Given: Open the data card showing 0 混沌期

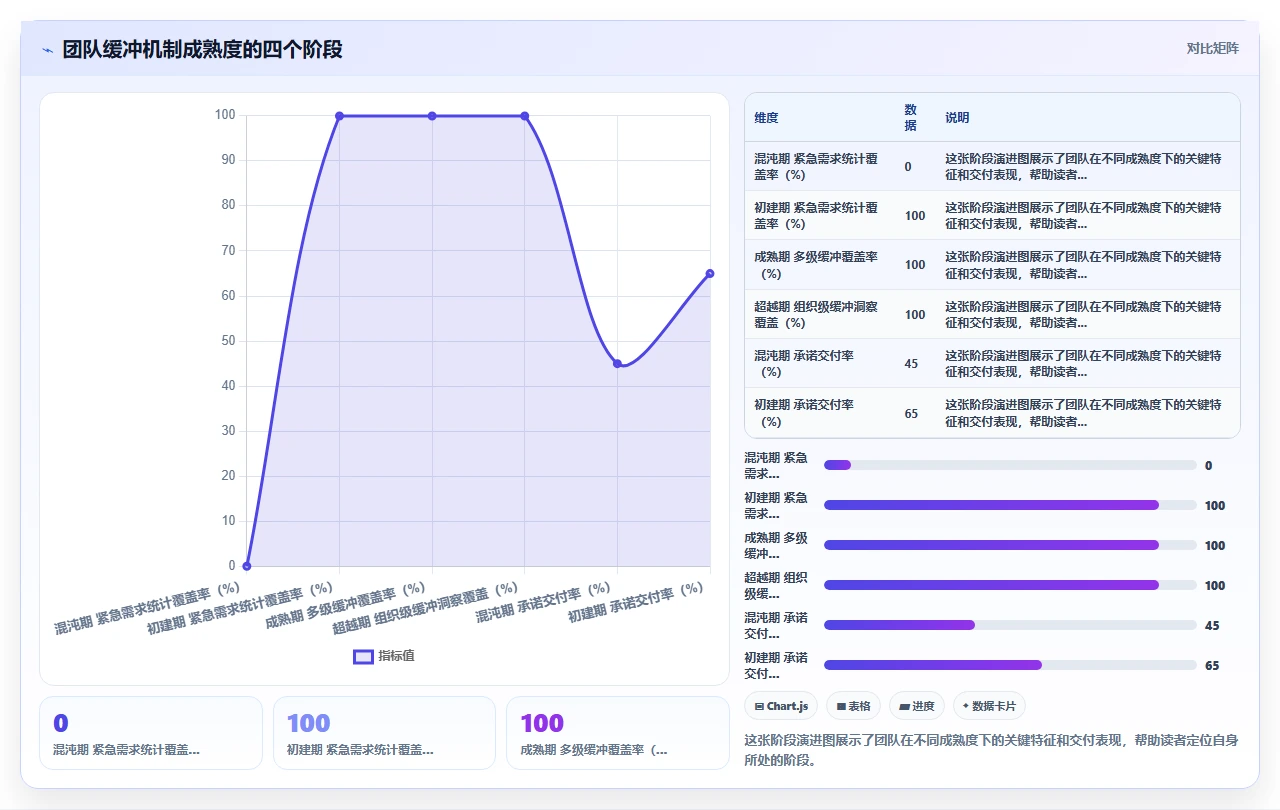Looking at the screenshot, I should tap(151, 733).
